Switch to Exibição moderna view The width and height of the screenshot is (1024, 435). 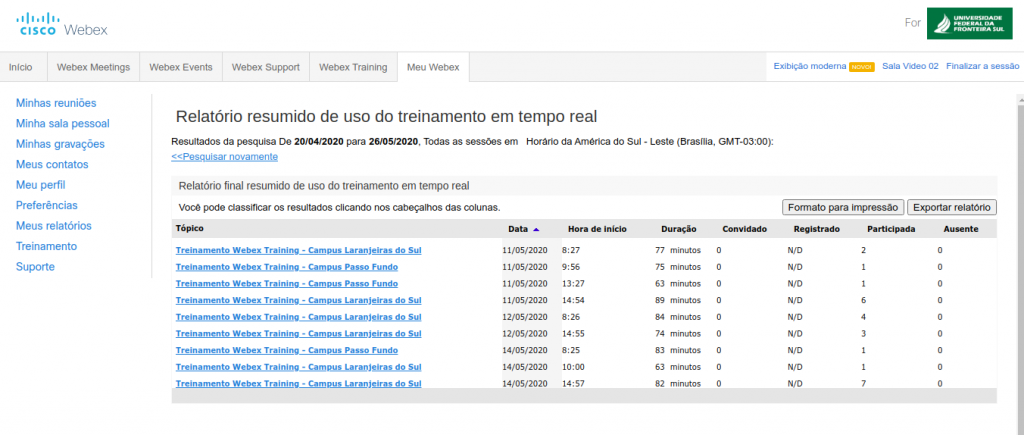[810, 67]
